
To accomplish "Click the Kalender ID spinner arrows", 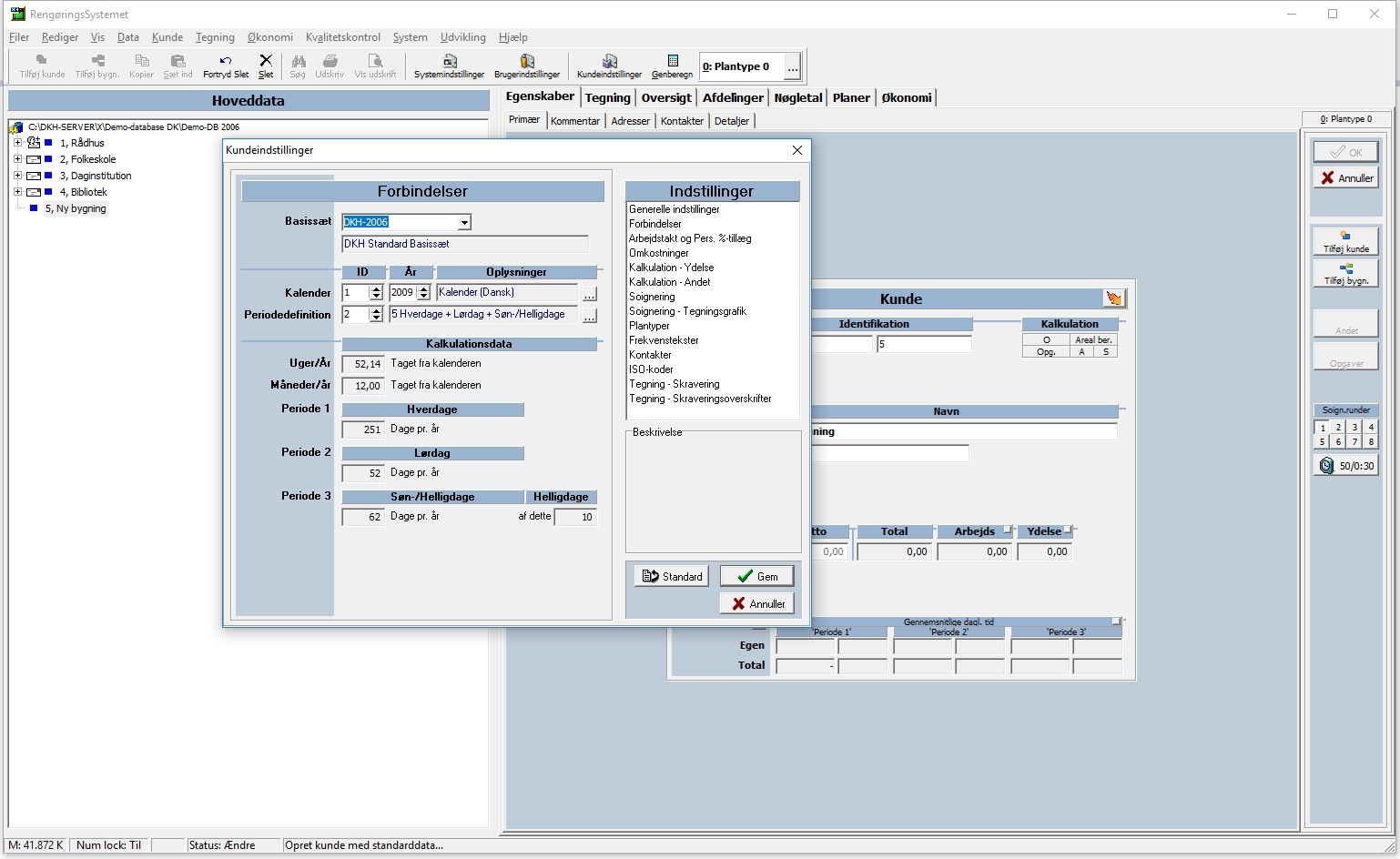I will click(x=376, y=292).
